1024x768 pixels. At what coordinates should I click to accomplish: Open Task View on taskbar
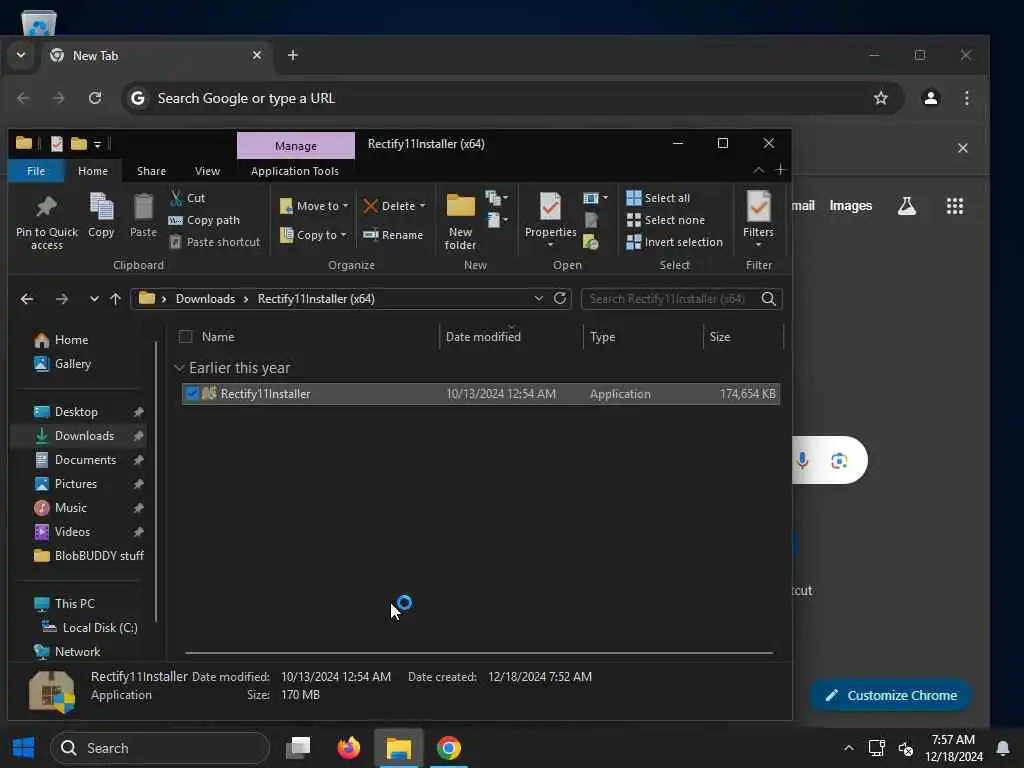click(x=298, y=748)
